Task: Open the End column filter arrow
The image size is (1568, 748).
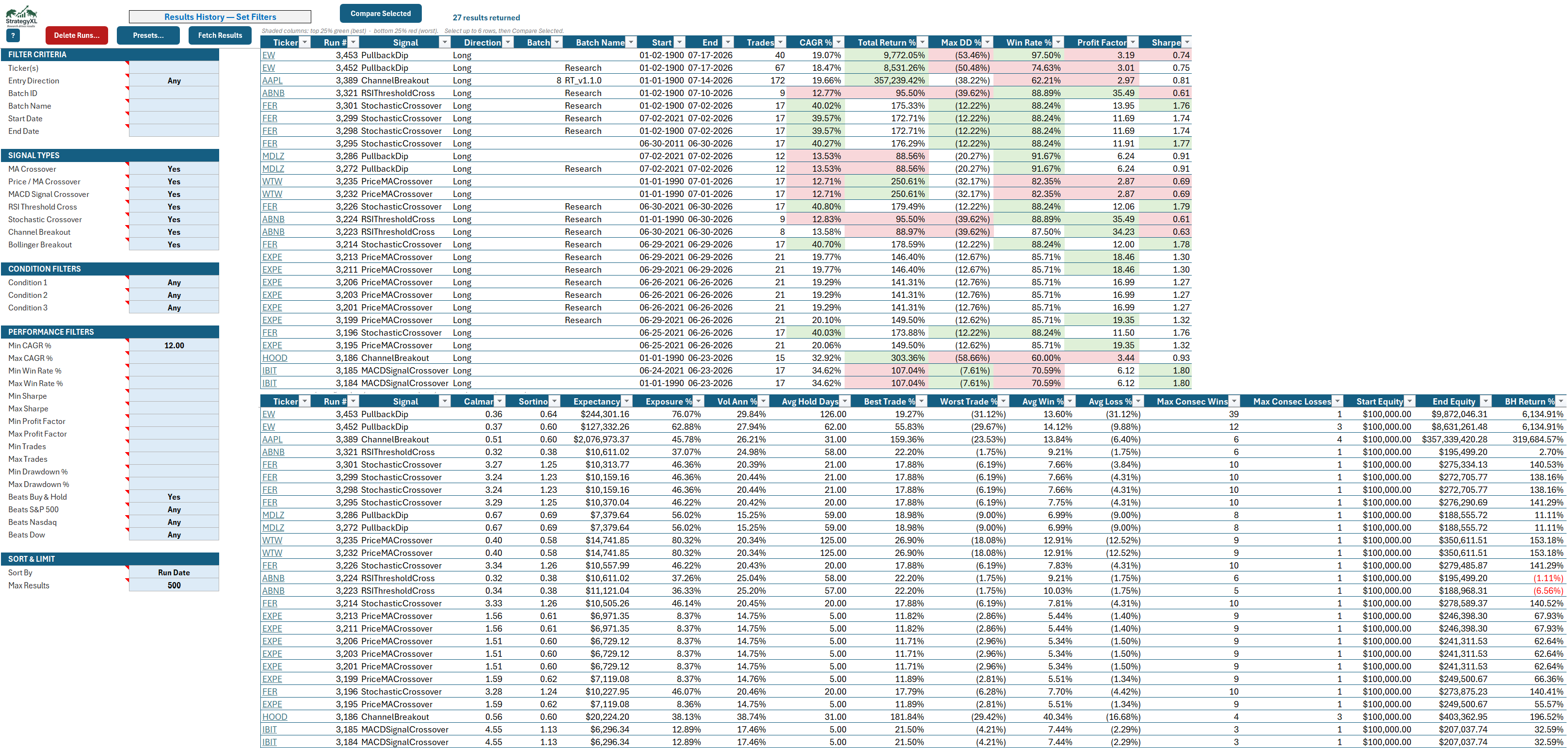Action: [x=728, y=42]
